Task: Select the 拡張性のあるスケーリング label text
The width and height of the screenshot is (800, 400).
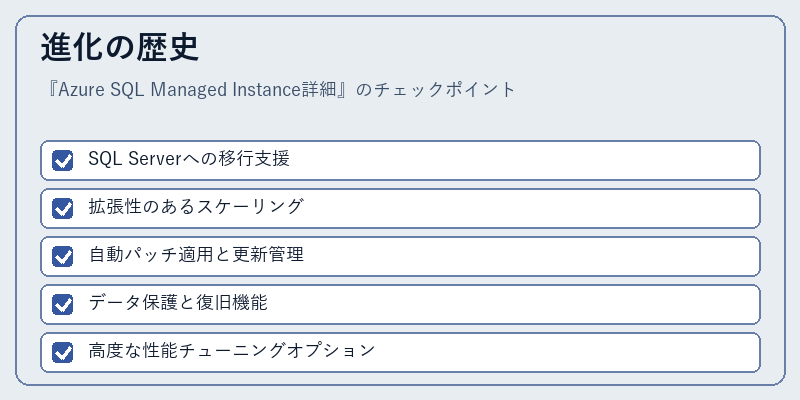Action: point(196,207)
